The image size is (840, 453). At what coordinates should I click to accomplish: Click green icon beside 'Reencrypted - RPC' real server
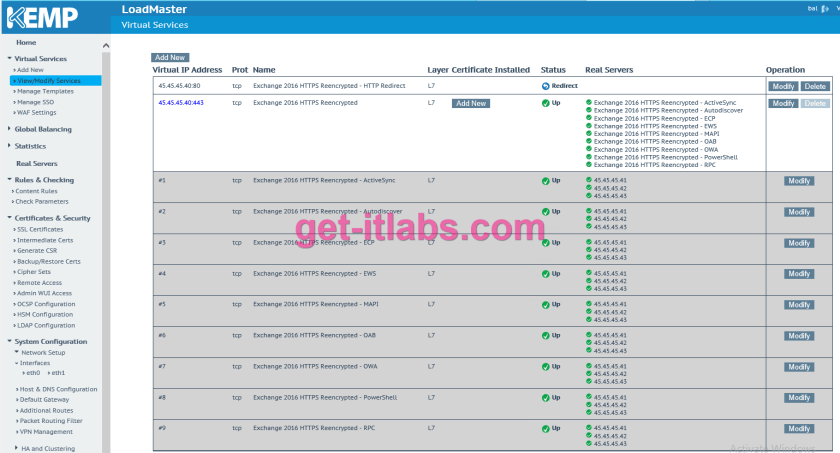(589, 165)
